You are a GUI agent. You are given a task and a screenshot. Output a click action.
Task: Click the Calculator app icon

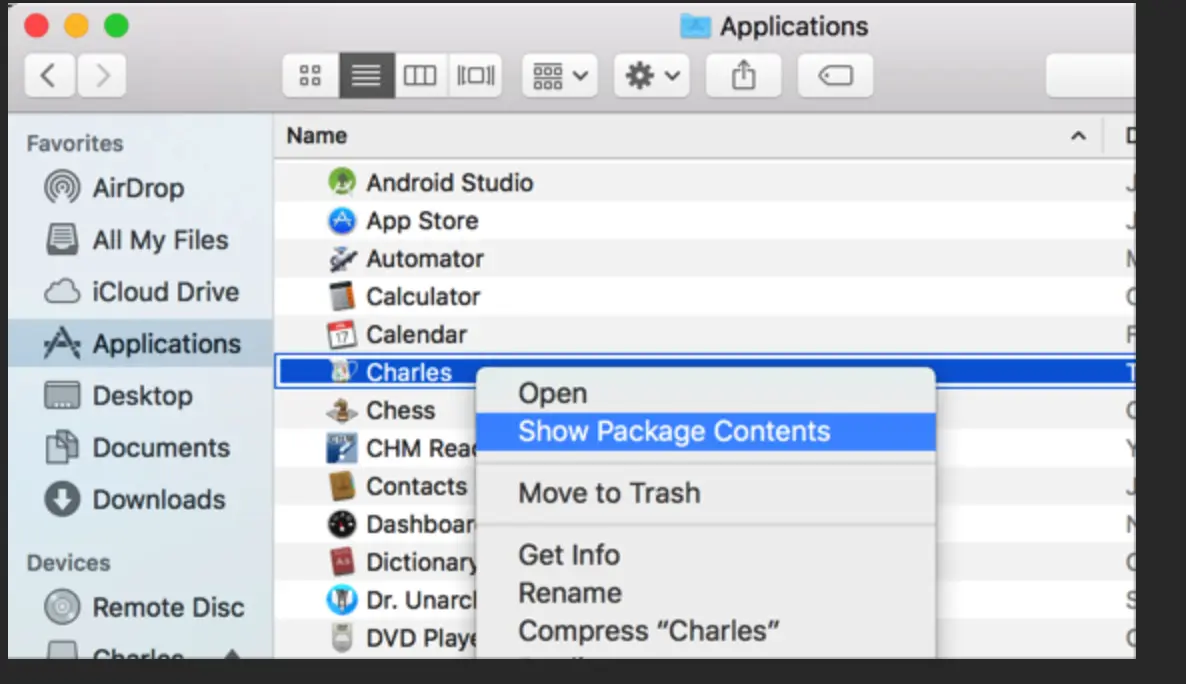342,297
